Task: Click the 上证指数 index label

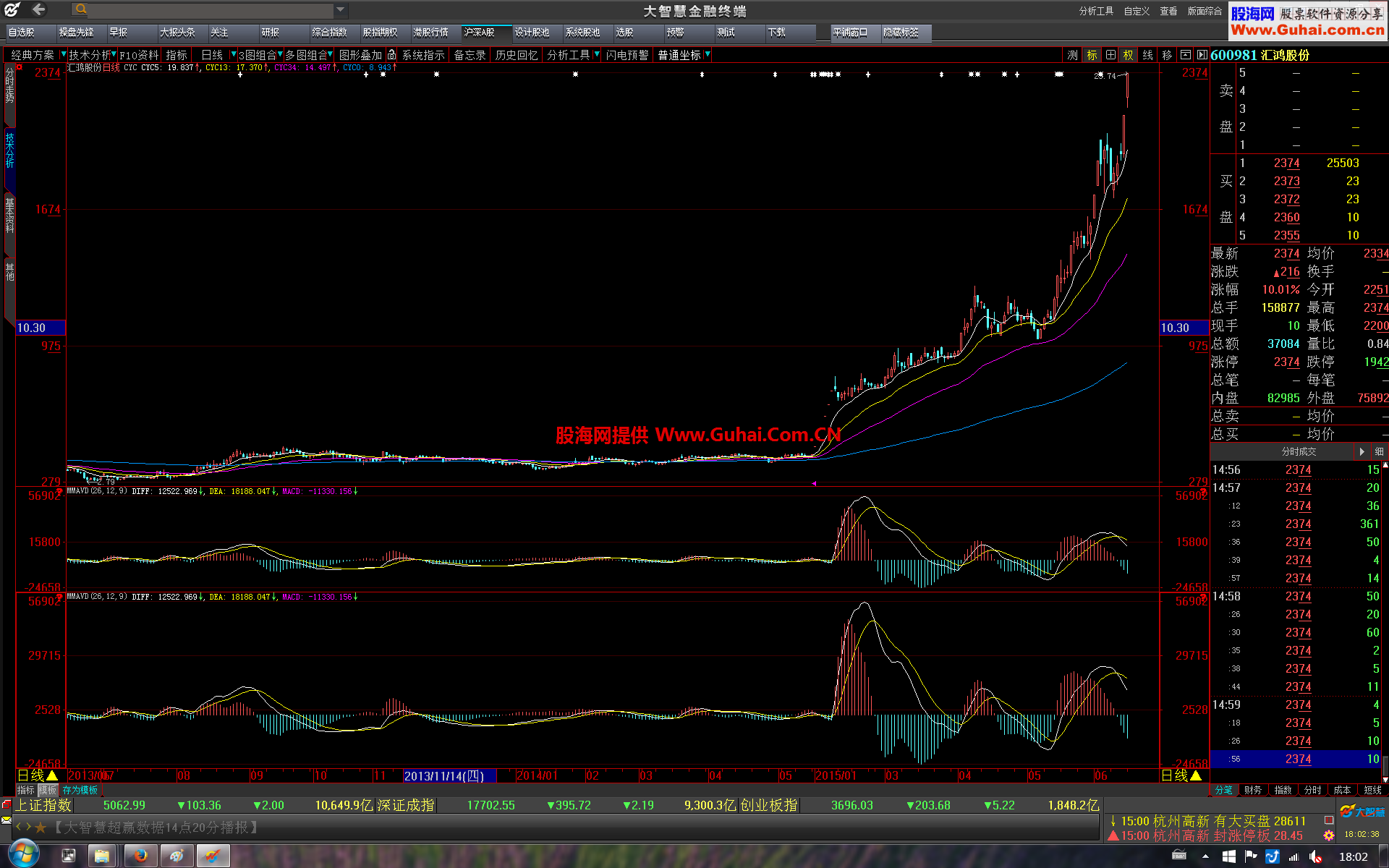Action: [x=44, y=805]
